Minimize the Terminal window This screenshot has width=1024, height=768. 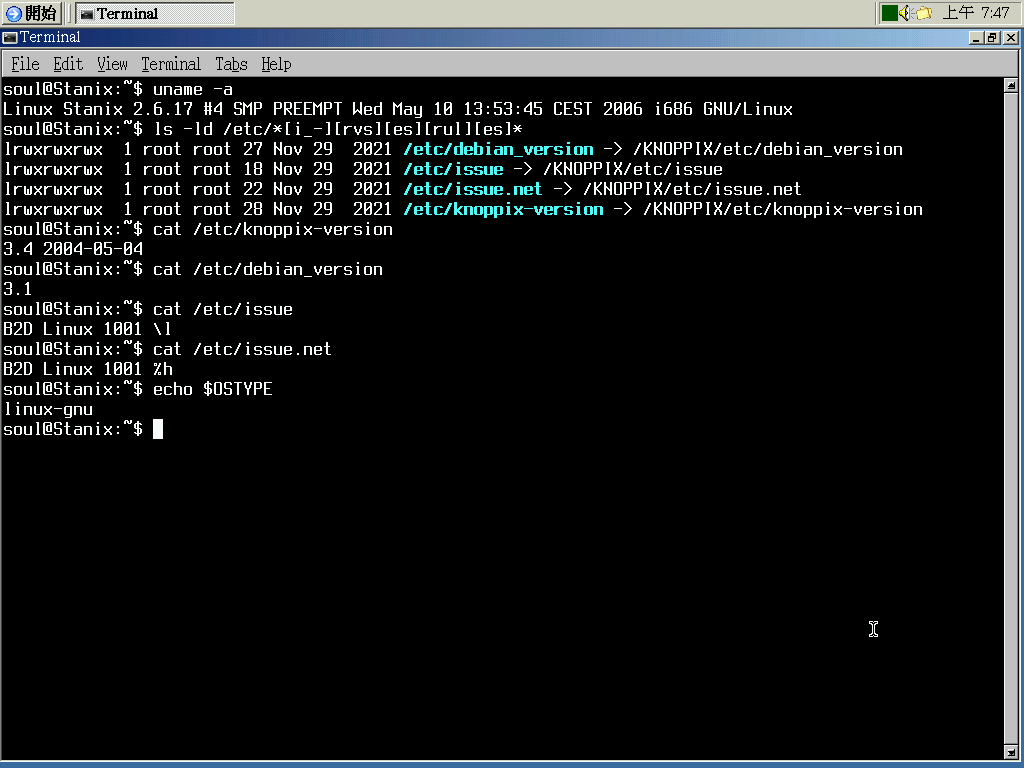[x=976, y=38]
